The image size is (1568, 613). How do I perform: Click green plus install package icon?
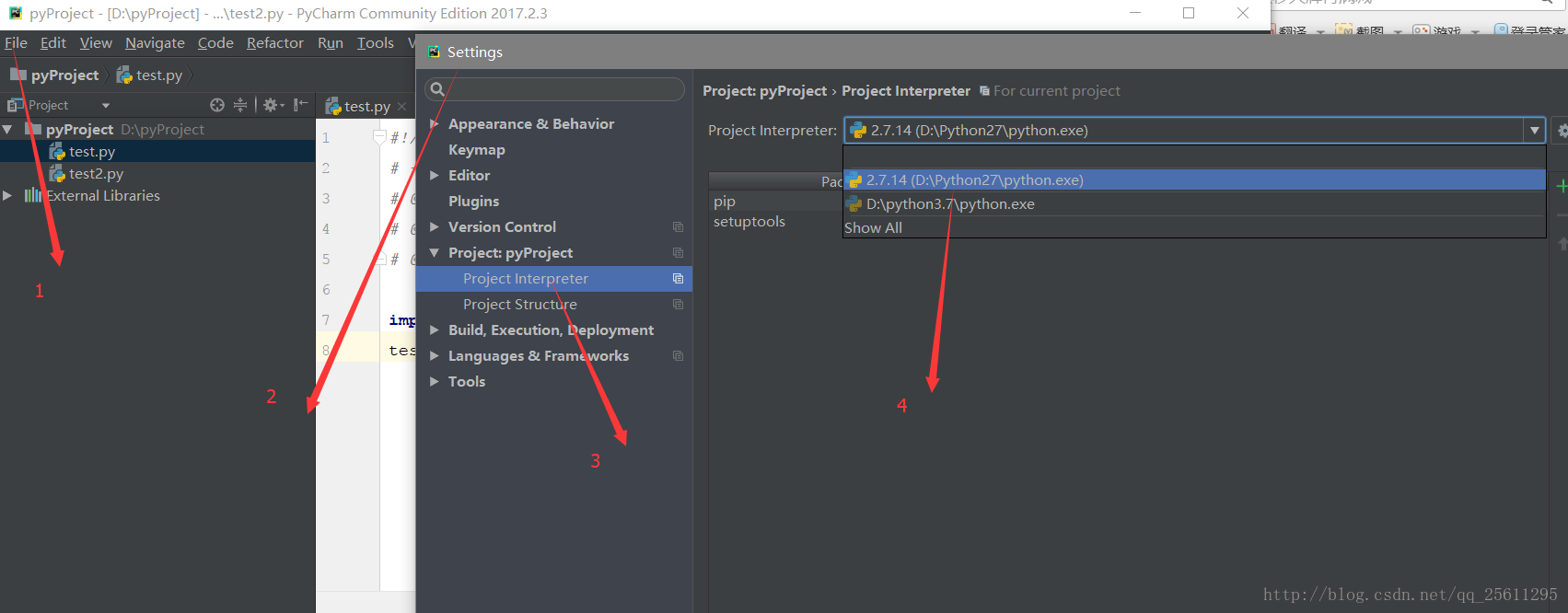pos(1562,186)
